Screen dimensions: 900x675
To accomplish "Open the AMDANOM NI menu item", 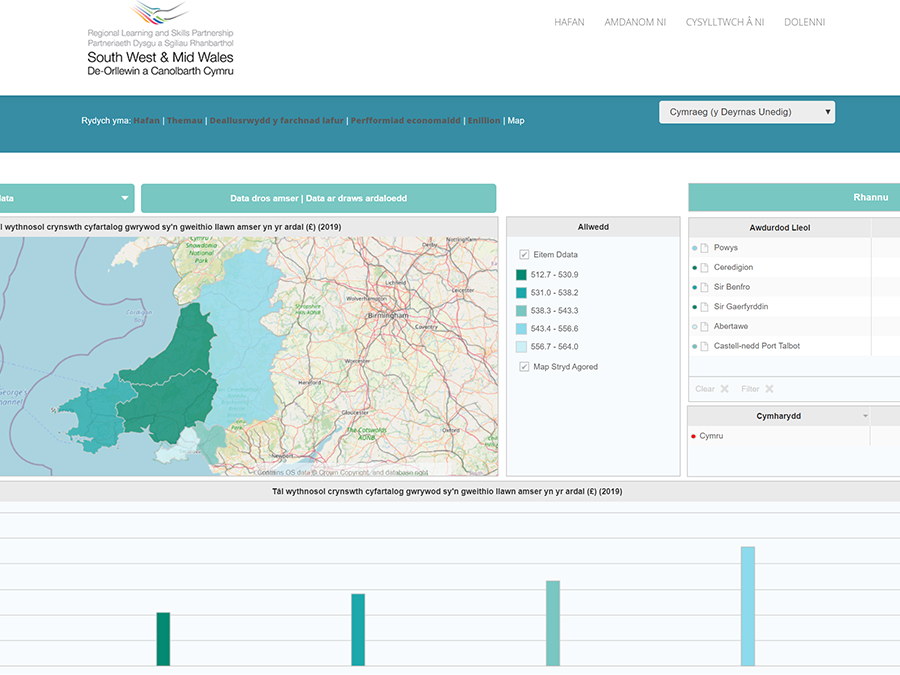I will (x=635, y=22).
